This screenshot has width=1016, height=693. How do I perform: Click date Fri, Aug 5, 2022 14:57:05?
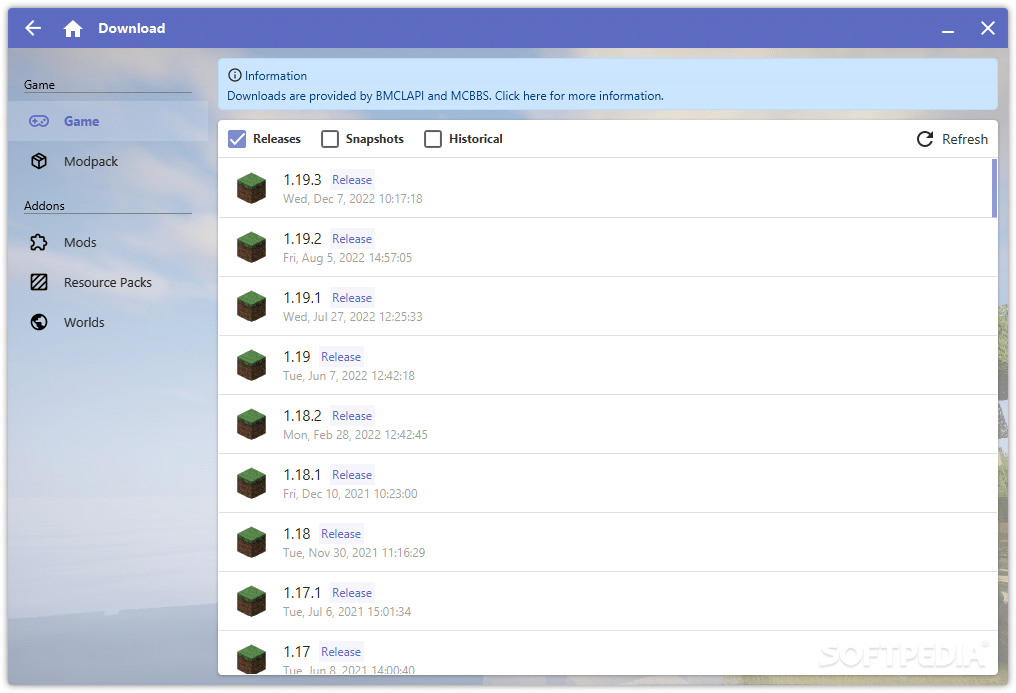point(347,258)
